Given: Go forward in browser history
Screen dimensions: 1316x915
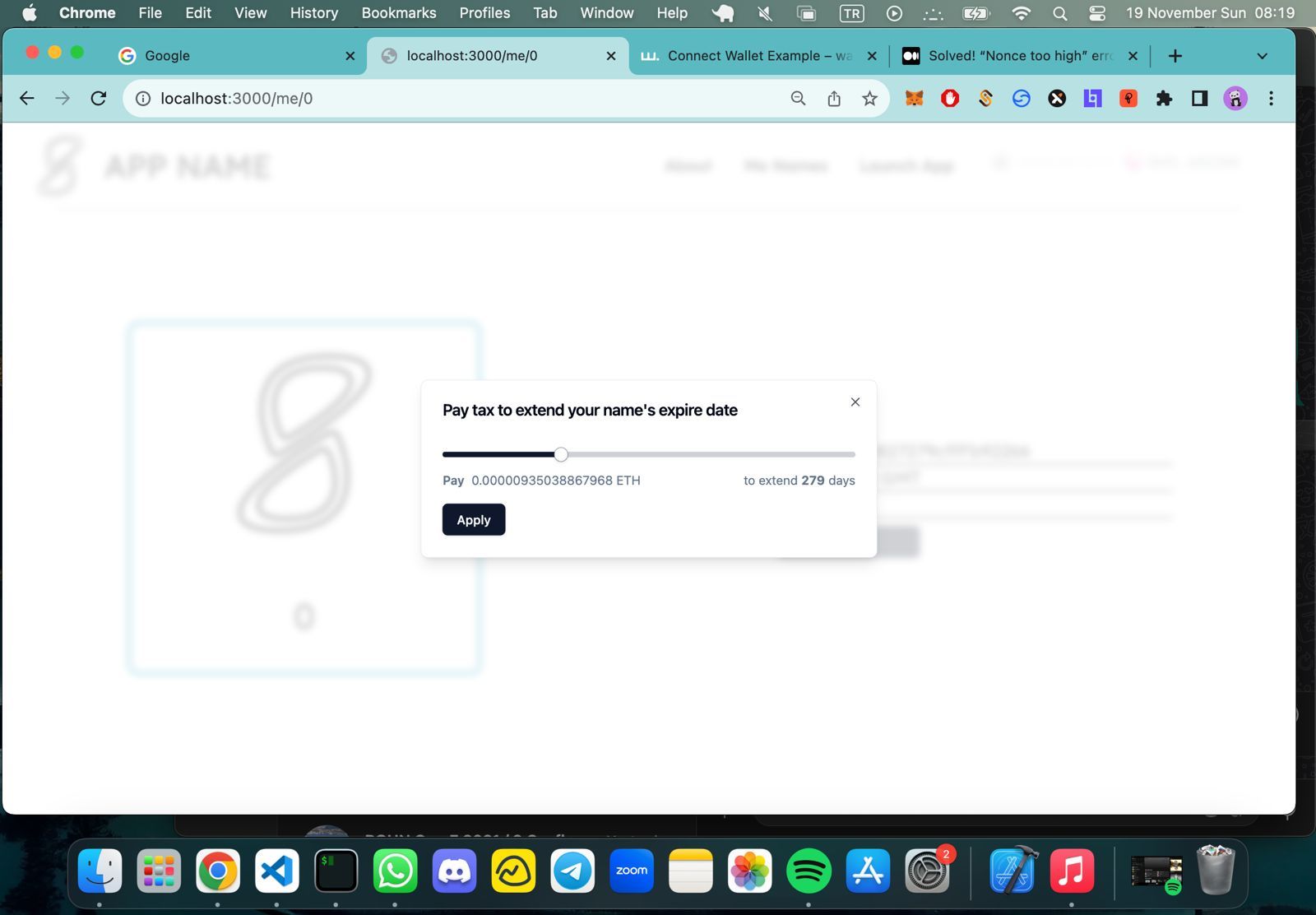Looking at the screenshot, I should [x=63, y=99].
